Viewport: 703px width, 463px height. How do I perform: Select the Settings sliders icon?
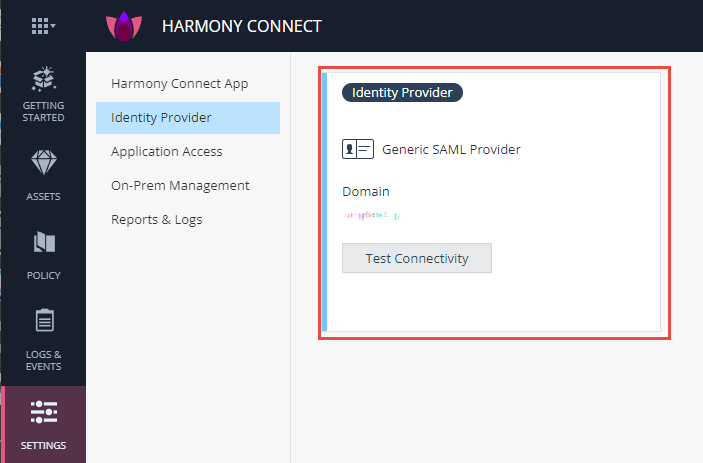click(43, 411)
